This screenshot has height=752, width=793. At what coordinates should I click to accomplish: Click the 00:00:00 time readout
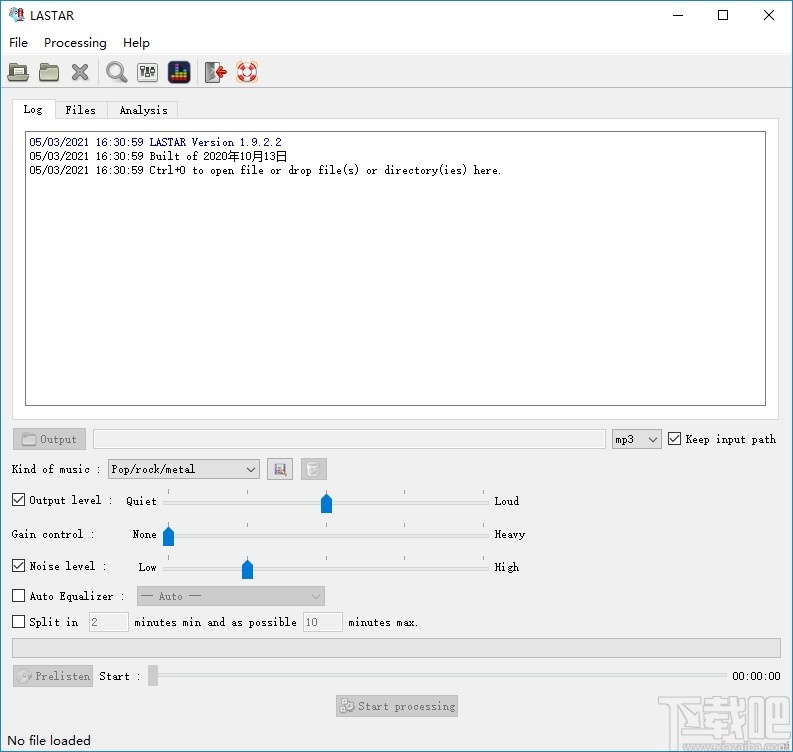point(756,676)
